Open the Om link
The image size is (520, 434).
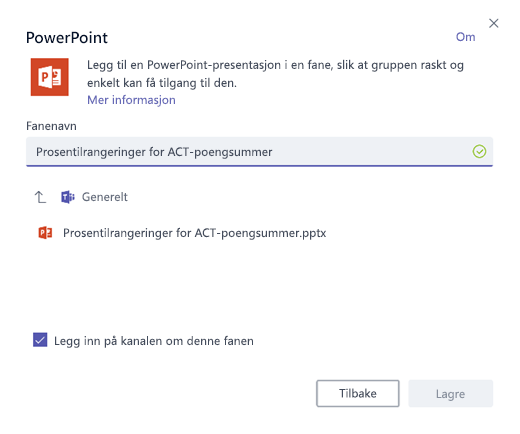coord(465,37)
